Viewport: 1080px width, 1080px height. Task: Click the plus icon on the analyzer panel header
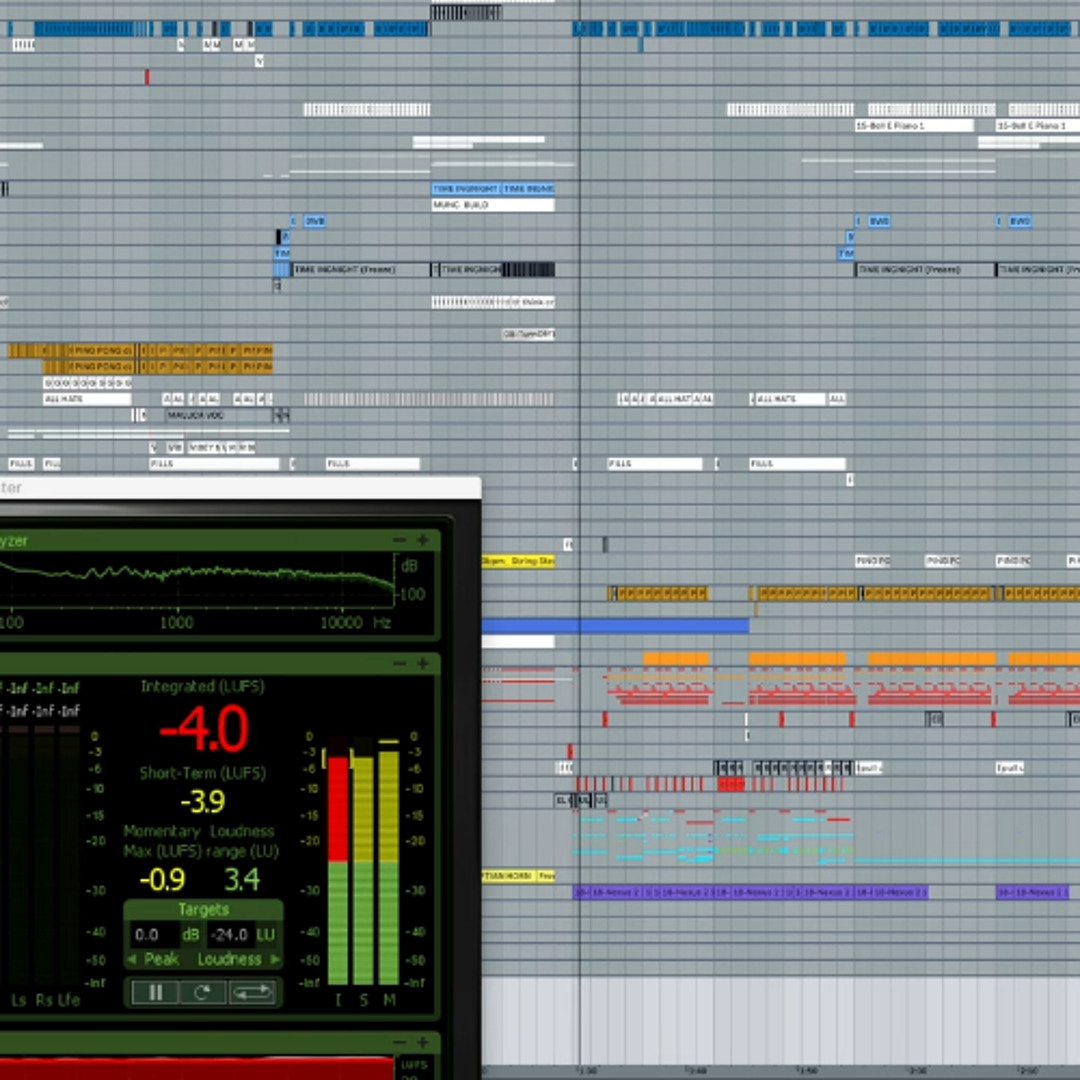tap(422, 539)
